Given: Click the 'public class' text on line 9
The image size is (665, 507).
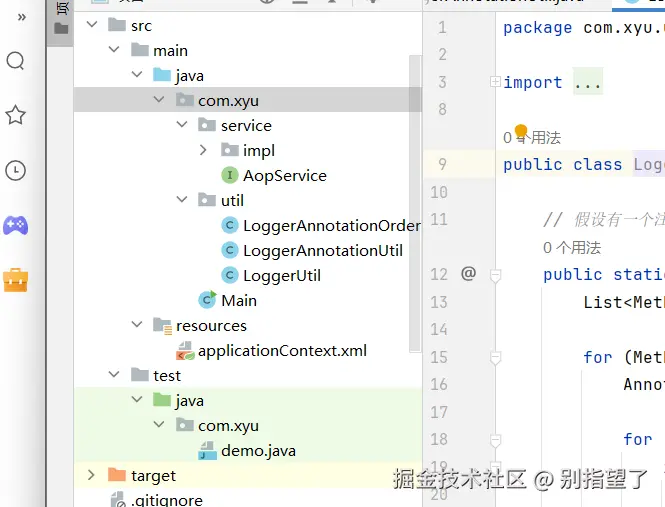Looking at the screenshot, I should [562, 165].
